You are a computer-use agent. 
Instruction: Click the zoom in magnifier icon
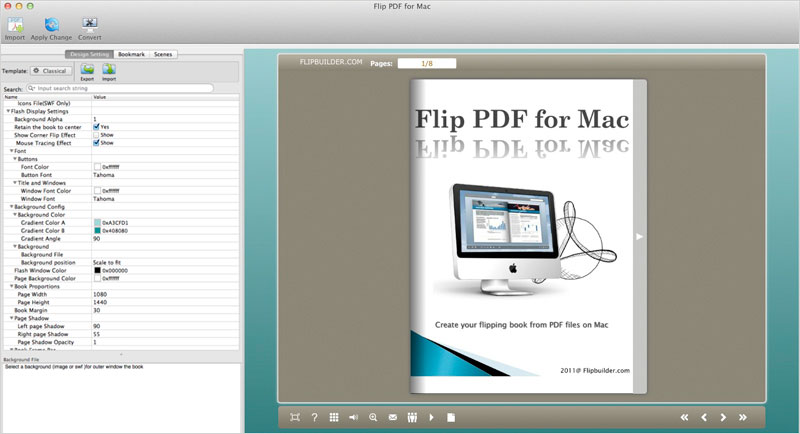(373, 417)
